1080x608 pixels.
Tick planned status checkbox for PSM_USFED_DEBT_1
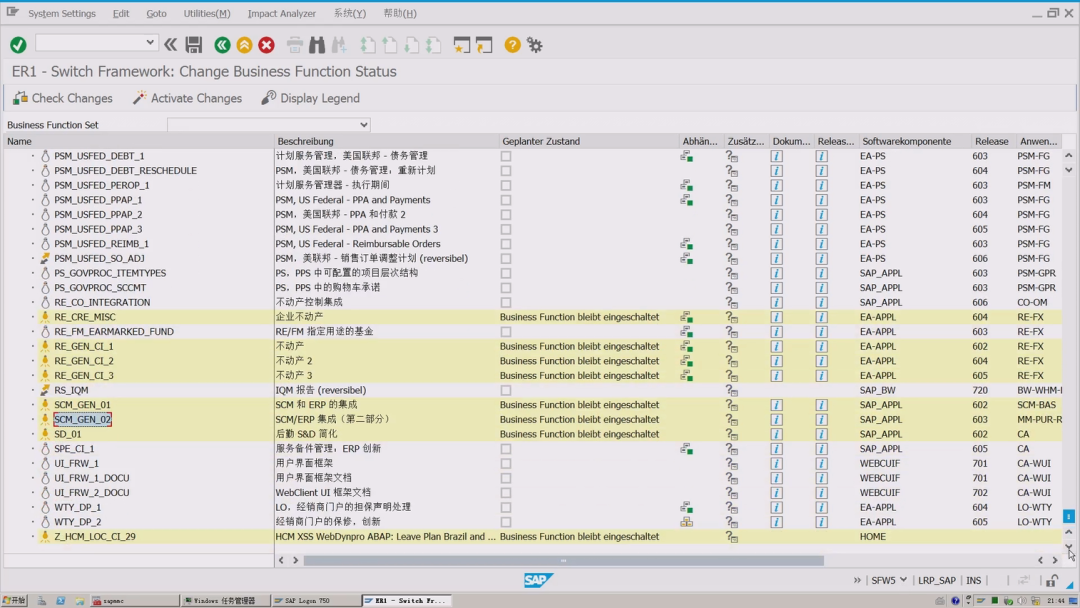point(506,156)
